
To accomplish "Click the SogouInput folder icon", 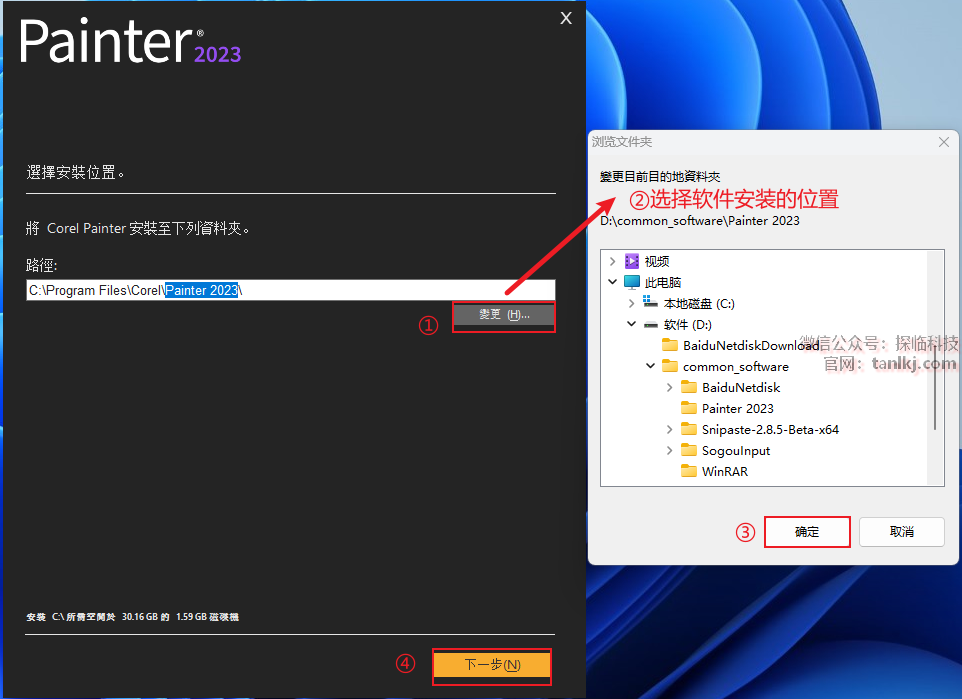I will click(x=689, y=450).
